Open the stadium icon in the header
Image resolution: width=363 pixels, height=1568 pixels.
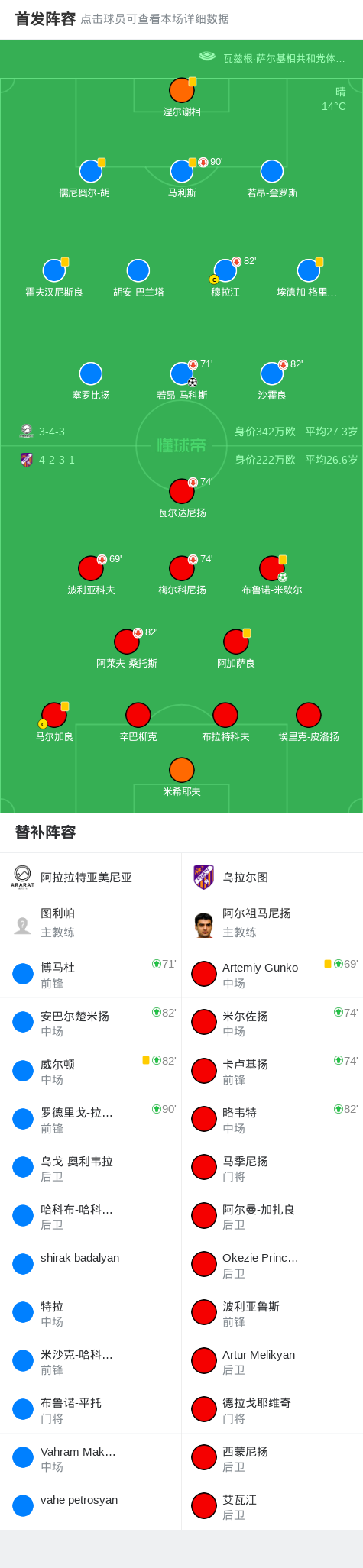point(206,57)
